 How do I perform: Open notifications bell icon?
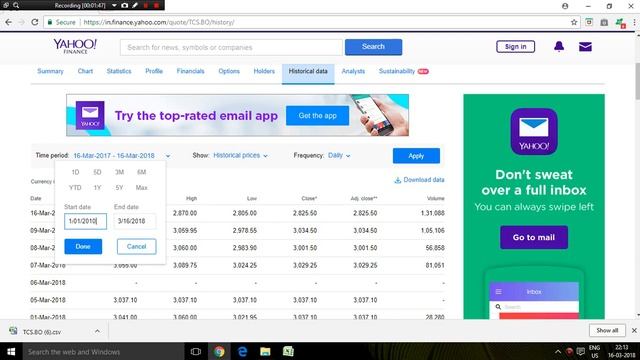pyautogui.click(x=559, y=47)
